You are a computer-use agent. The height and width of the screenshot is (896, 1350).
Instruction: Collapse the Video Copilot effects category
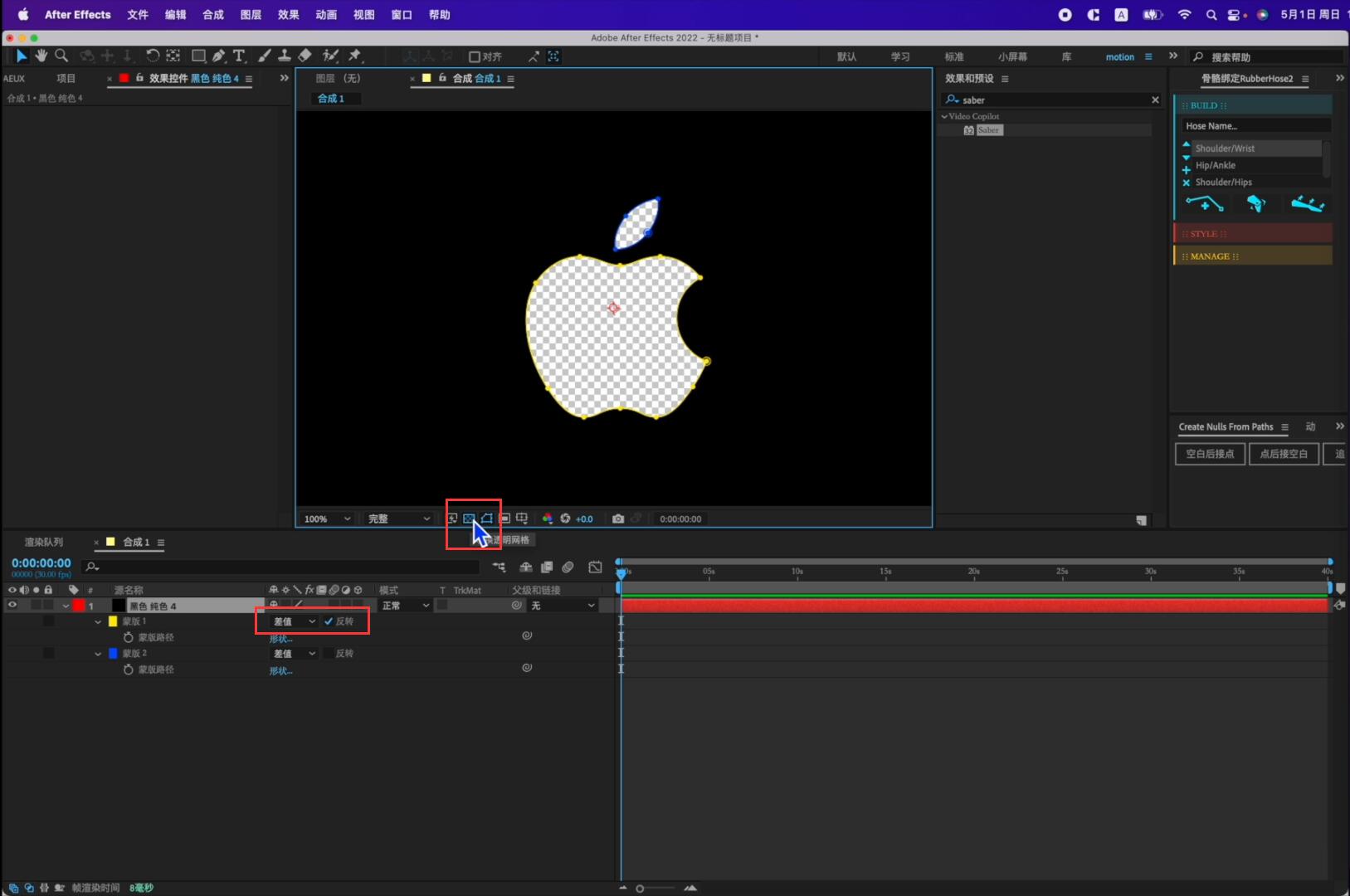coord(944,116)
